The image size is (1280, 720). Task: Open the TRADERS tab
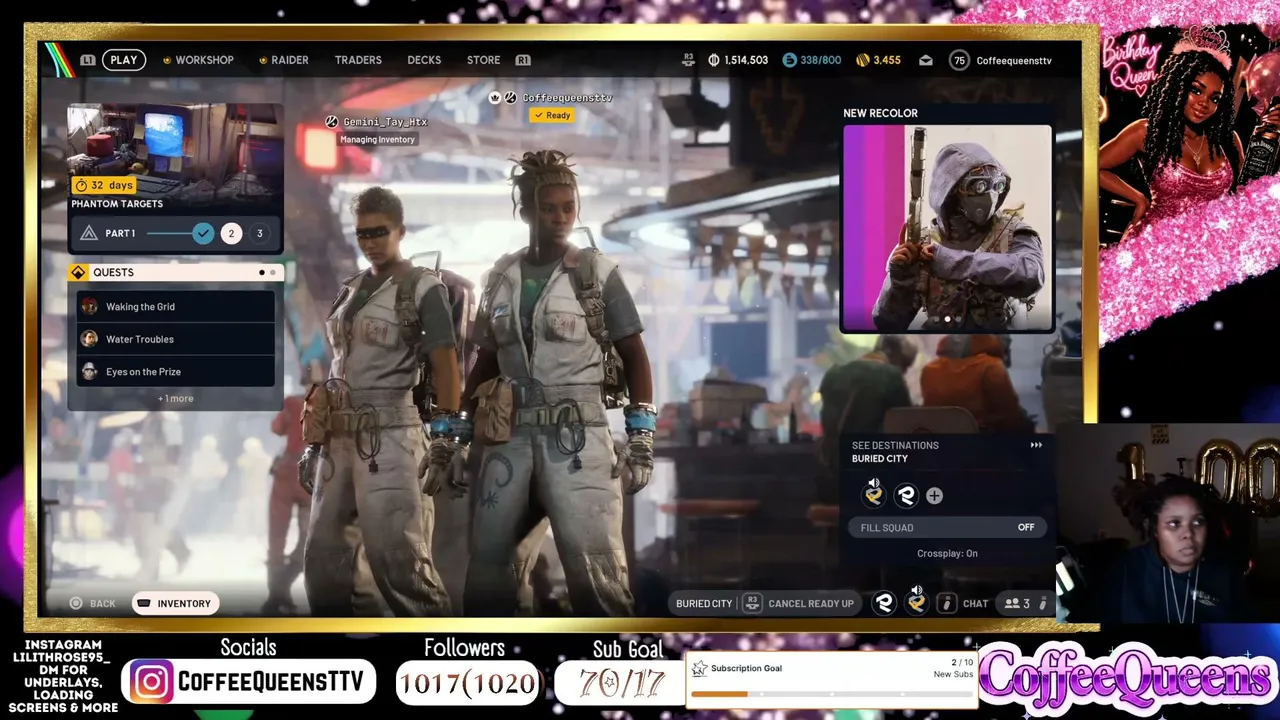[x=358, y=60]
